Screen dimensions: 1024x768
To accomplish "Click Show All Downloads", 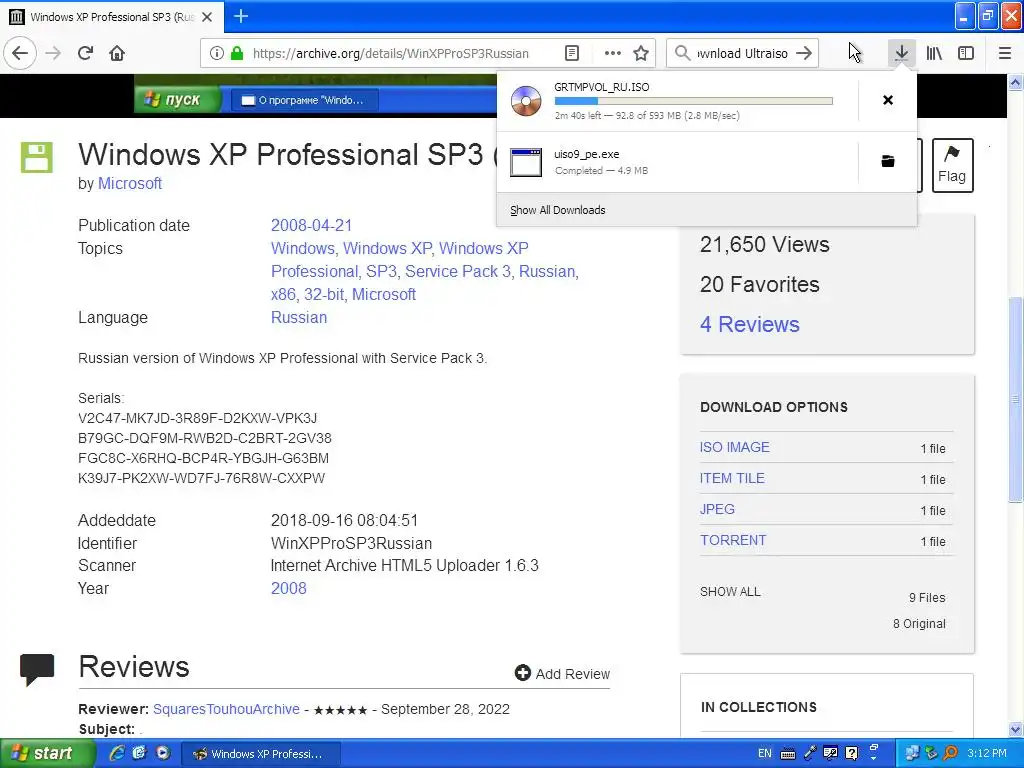I will (x=558, y=210).
